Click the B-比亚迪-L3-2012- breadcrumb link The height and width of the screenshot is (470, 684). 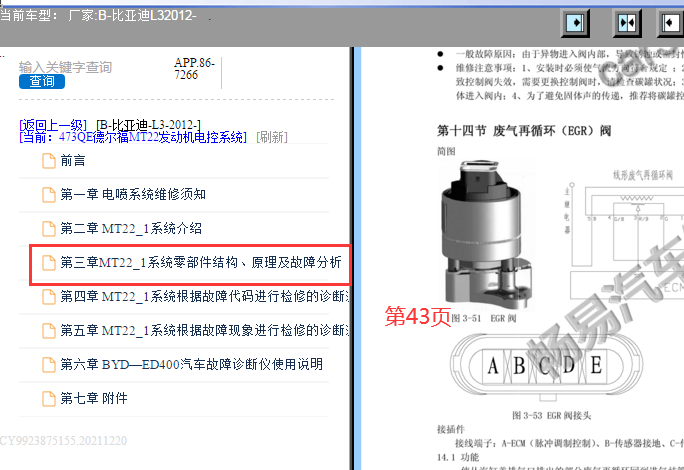[148, 125]
